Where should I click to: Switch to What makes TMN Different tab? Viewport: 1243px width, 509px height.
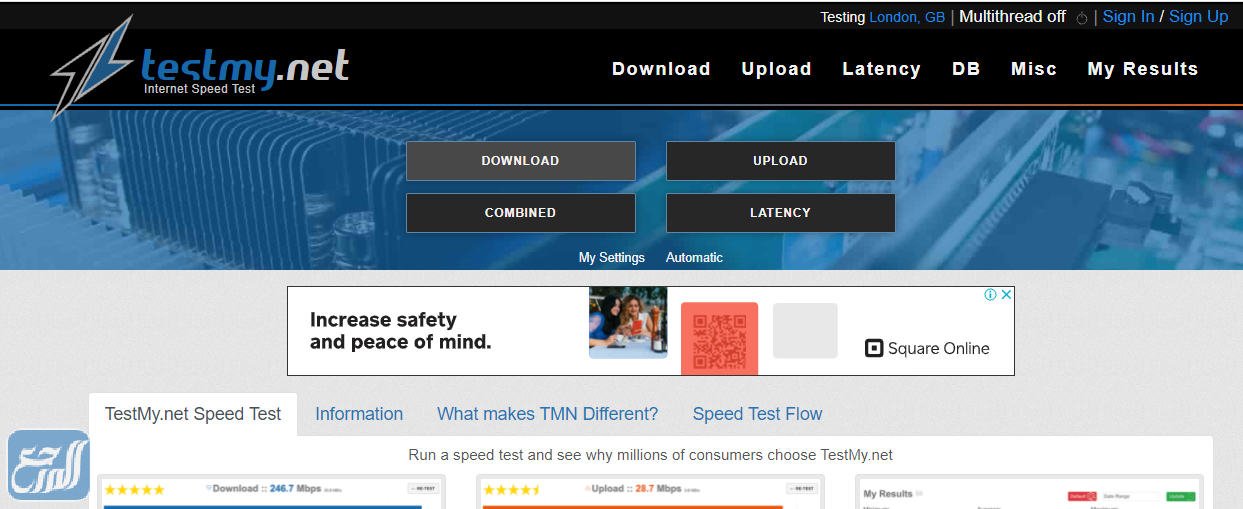pos(548,414)
